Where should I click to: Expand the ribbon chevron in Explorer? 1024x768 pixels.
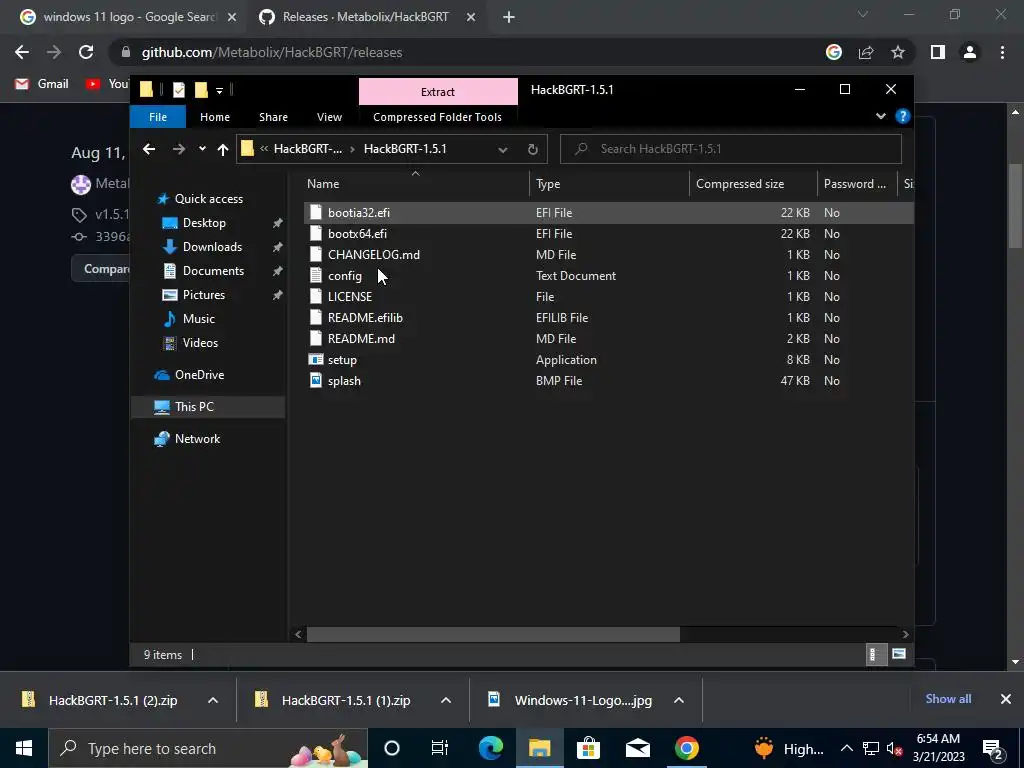881,116
